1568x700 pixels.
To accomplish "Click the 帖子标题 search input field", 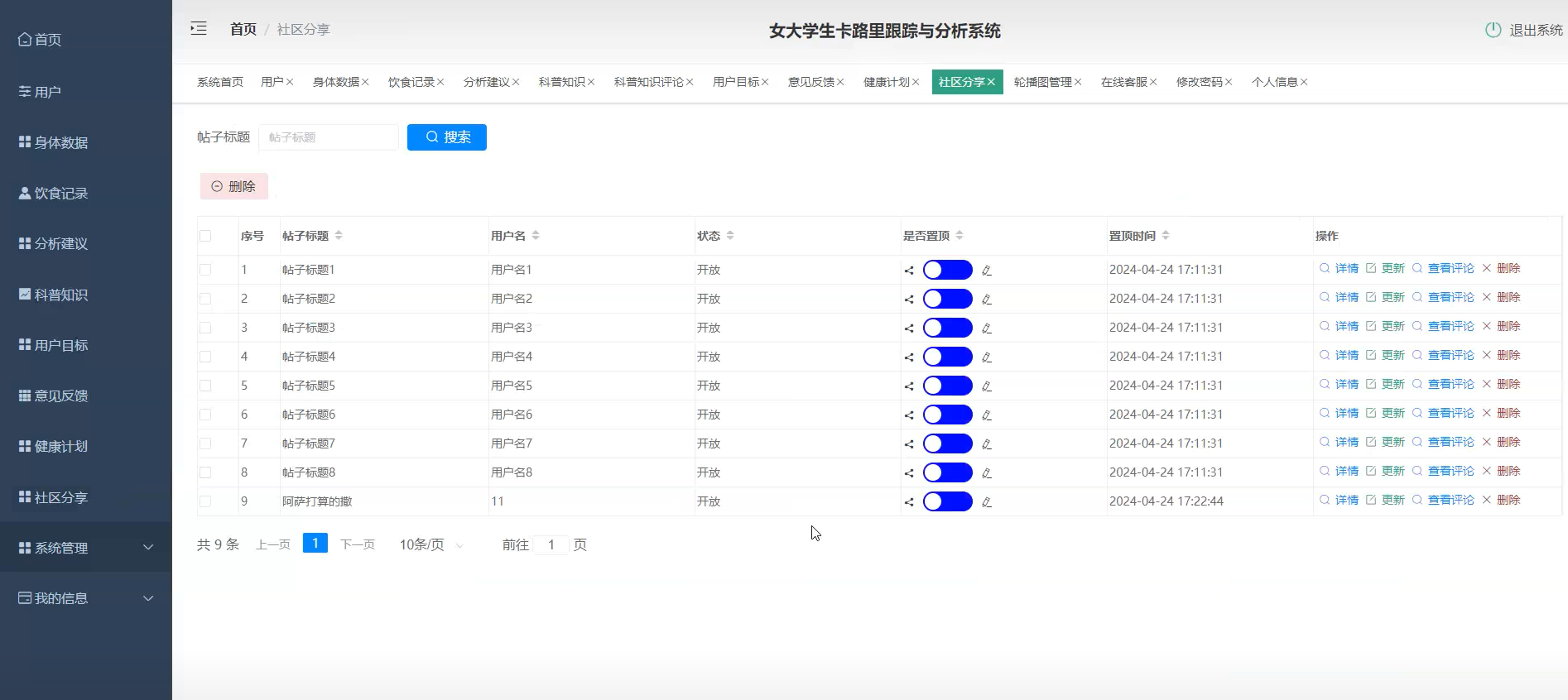I will pos(329,137).
